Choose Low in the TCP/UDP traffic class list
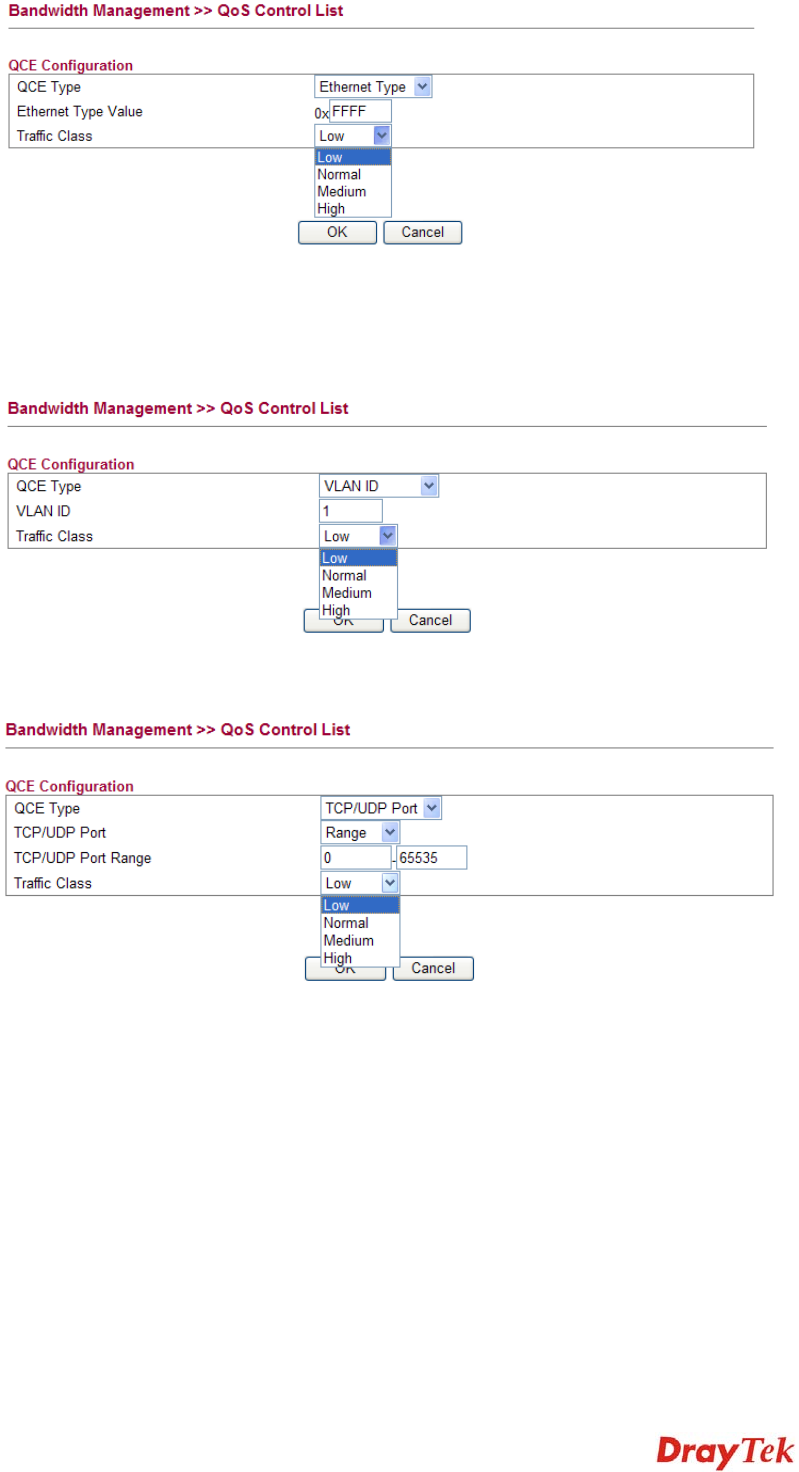 tap(338, 905)
